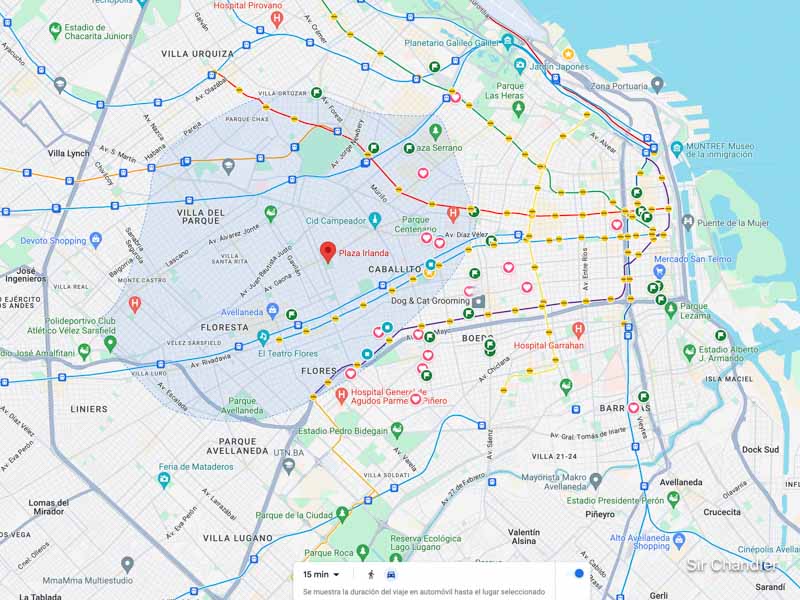Screen dimensions: 800x600
Task: Click the Planetario Galileo Galilei marker
Action: click(x=508, y=42)
